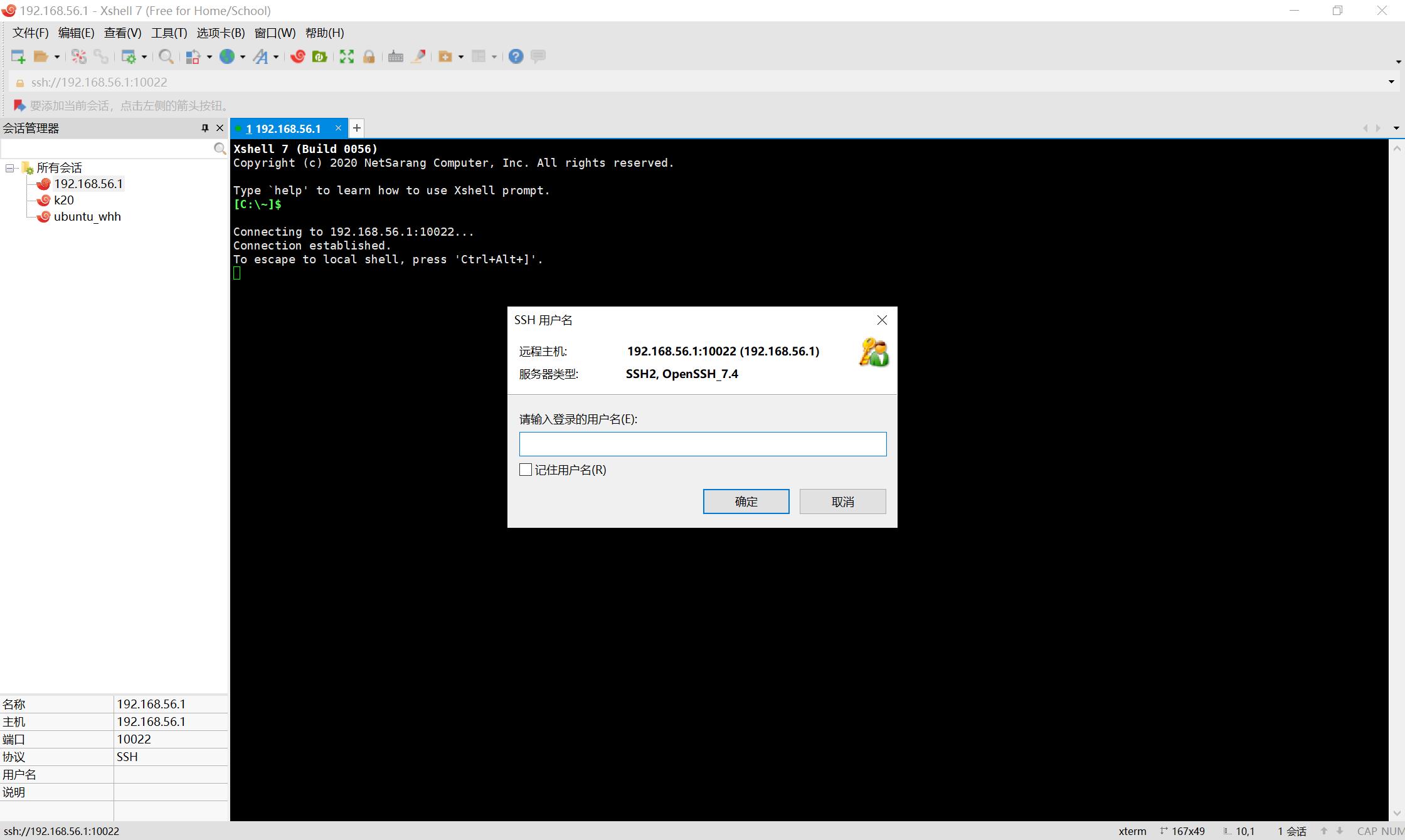Click the highlight marker toolbar icon

pyautogui.click(x=418, y=56)
